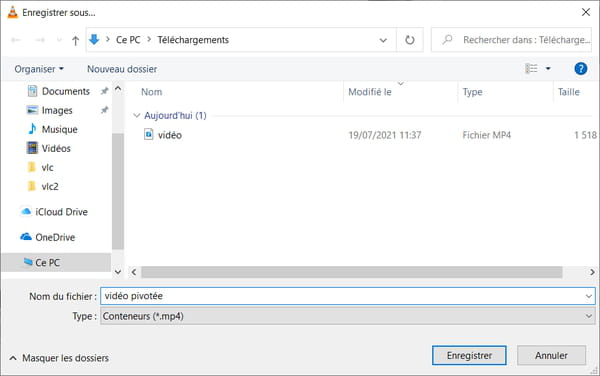Open Documents in the sidebar
Viewport: 600px width, 376px height.
click(65, 91)
